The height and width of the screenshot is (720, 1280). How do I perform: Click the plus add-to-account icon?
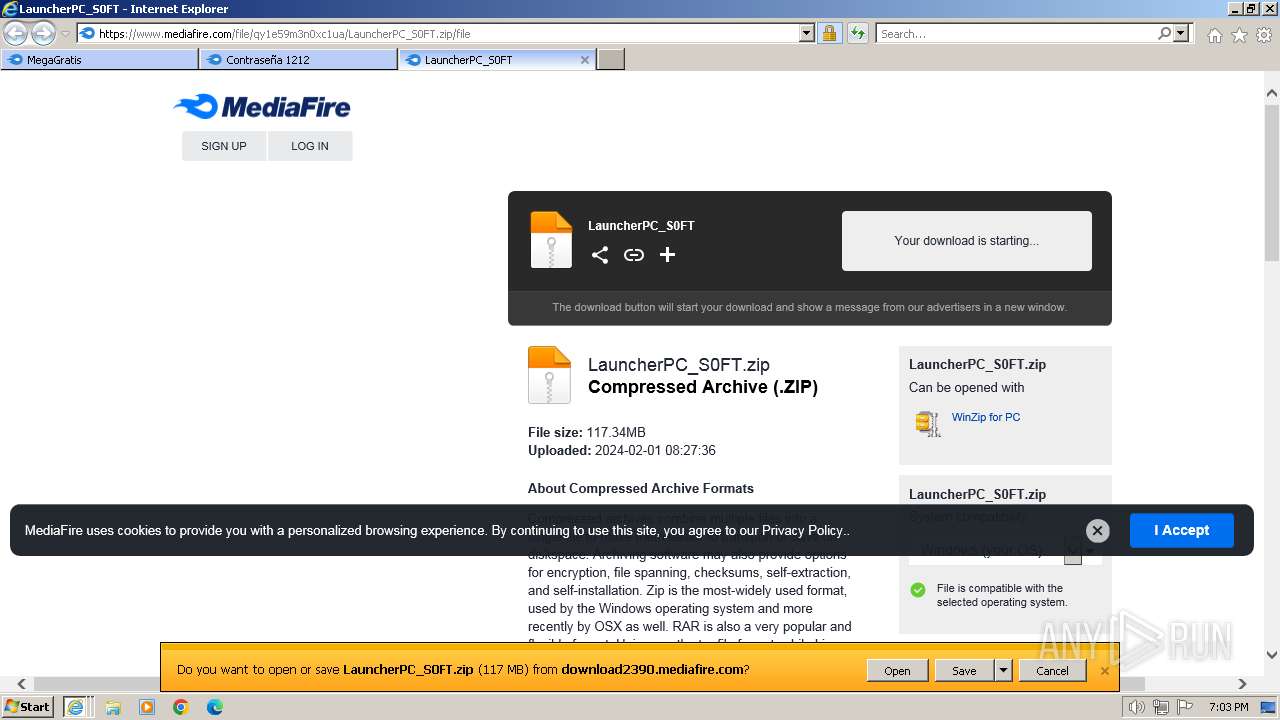(x=668, y=255)
